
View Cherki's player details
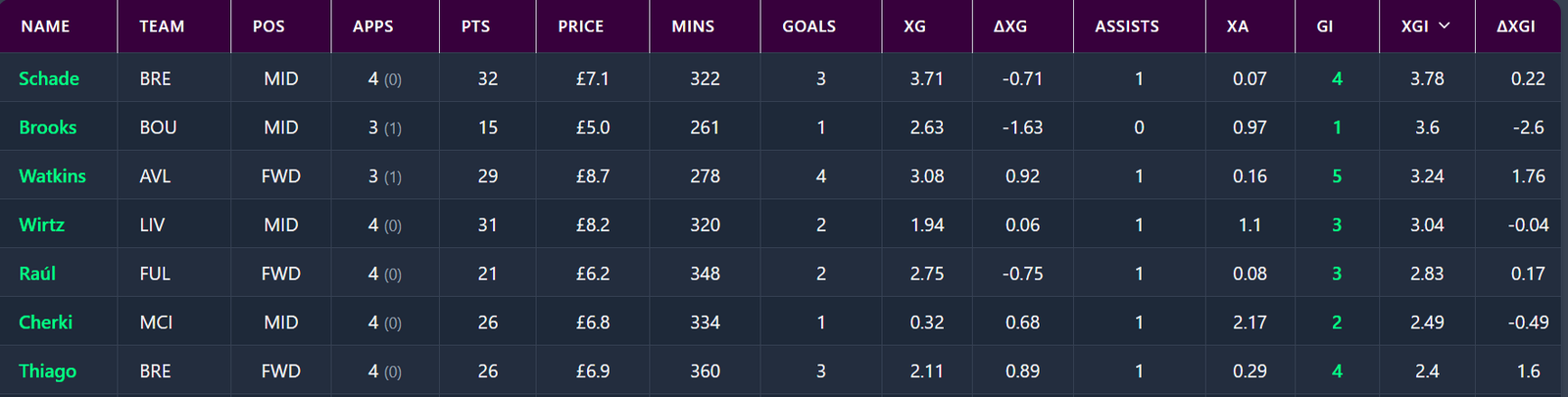point(46,323)
